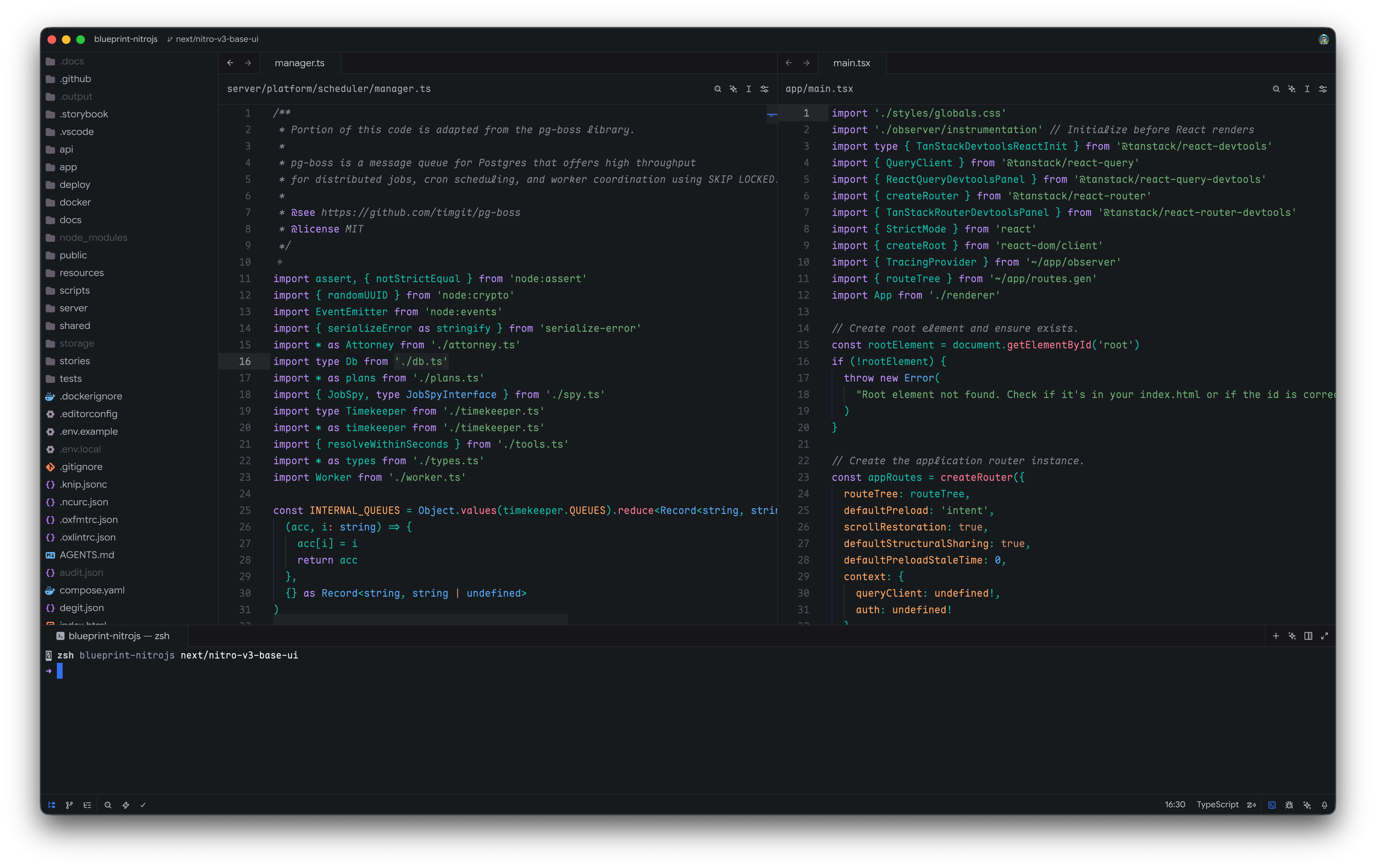1376x868 pixels.
Task: Maximize the terminal panel with zoom icon
Action: click(x=1324, y=636)
